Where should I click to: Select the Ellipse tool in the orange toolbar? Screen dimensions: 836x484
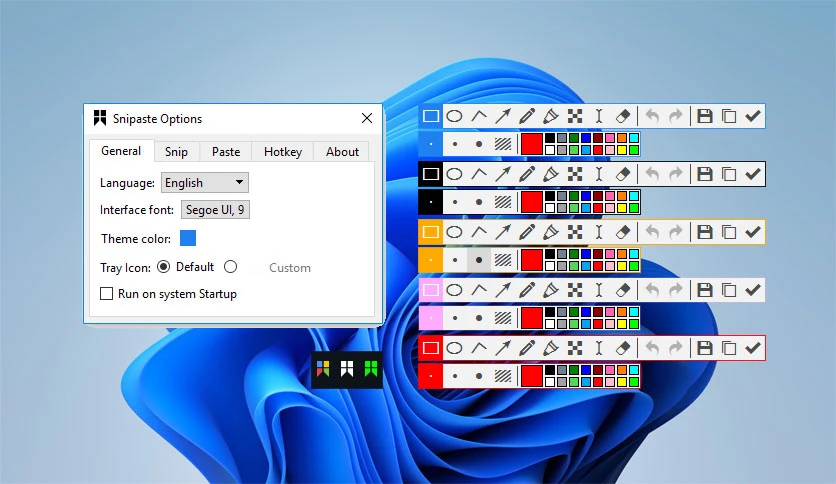point(454,232)
